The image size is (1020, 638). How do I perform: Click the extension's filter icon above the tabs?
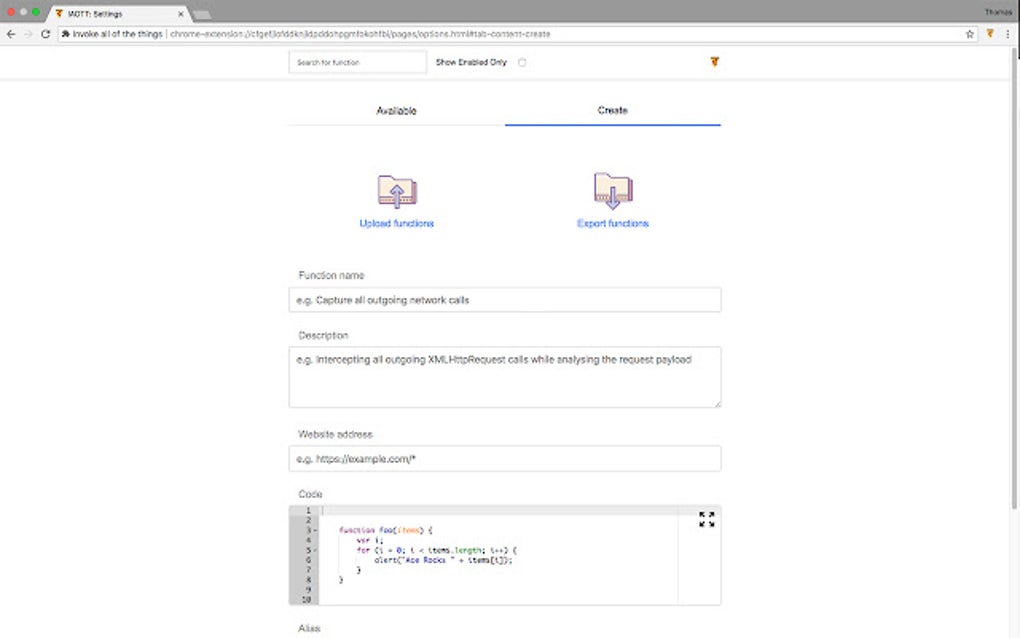pyautogui.click(x=713, y=61)
